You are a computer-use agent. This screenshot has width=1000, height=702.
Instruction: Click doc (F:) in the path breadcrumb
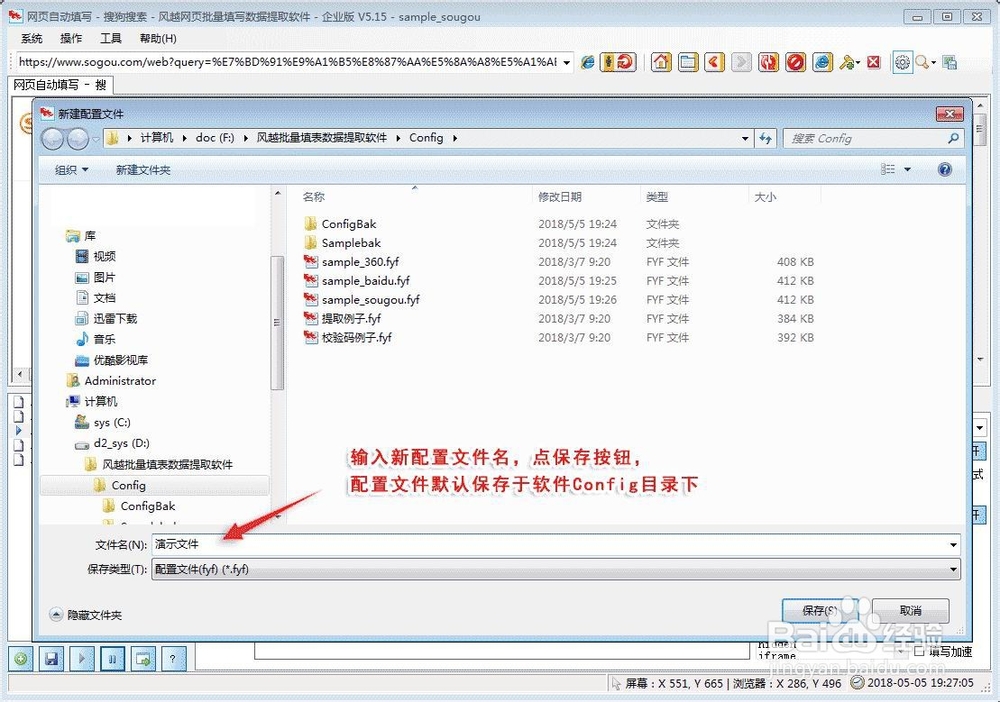click(214, 138)
